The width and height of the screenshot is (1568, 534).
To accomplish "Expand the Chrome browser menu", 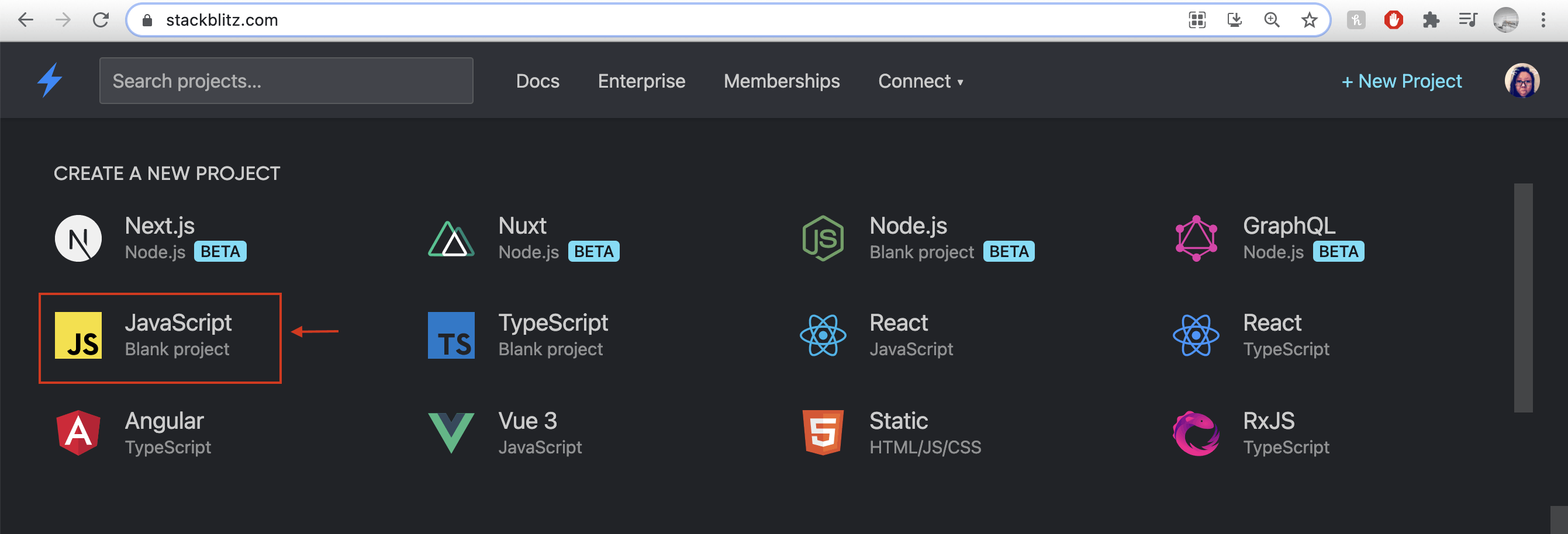I will [1544, 19].
